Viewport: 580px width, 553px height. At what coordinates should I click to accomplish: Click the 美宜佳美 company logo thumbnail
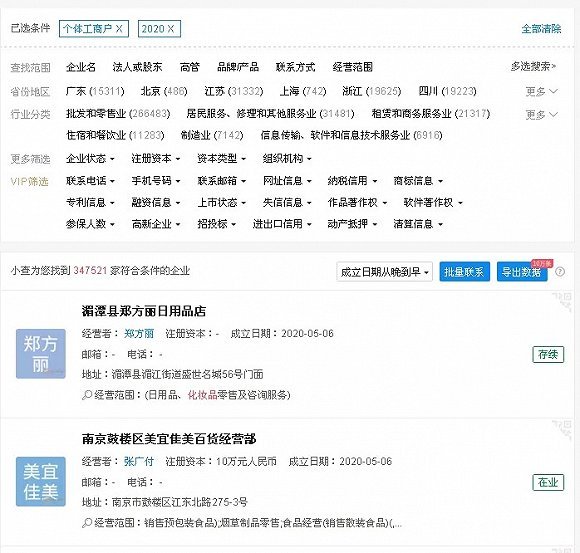point(41,481)
